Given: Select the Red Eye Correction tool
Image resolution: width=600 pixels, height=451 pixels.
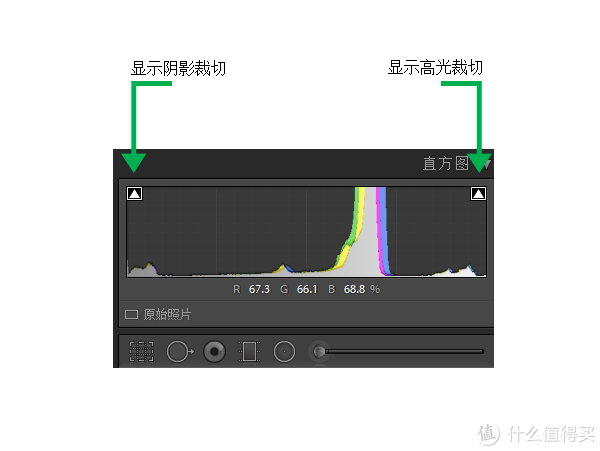Looking at the screenshot, I should pyautogui.click(x=214, y=351).
